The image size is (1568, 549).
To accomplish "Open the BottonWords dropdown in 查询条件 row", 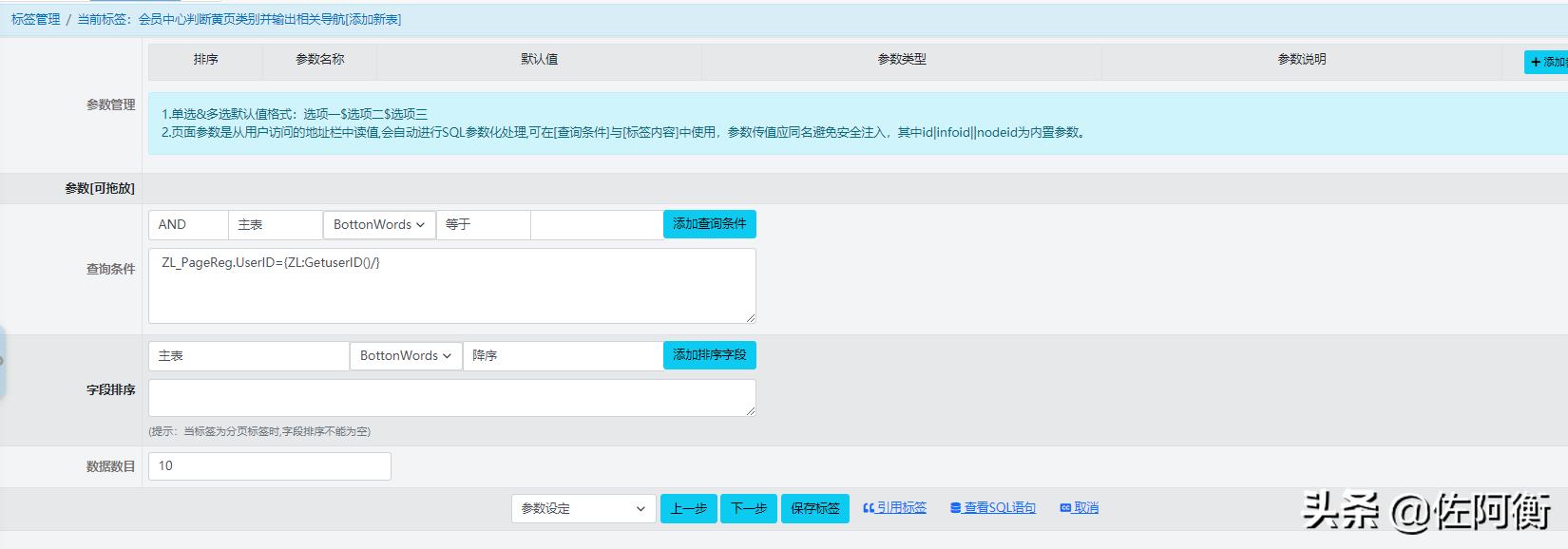I will pos(379,224).
